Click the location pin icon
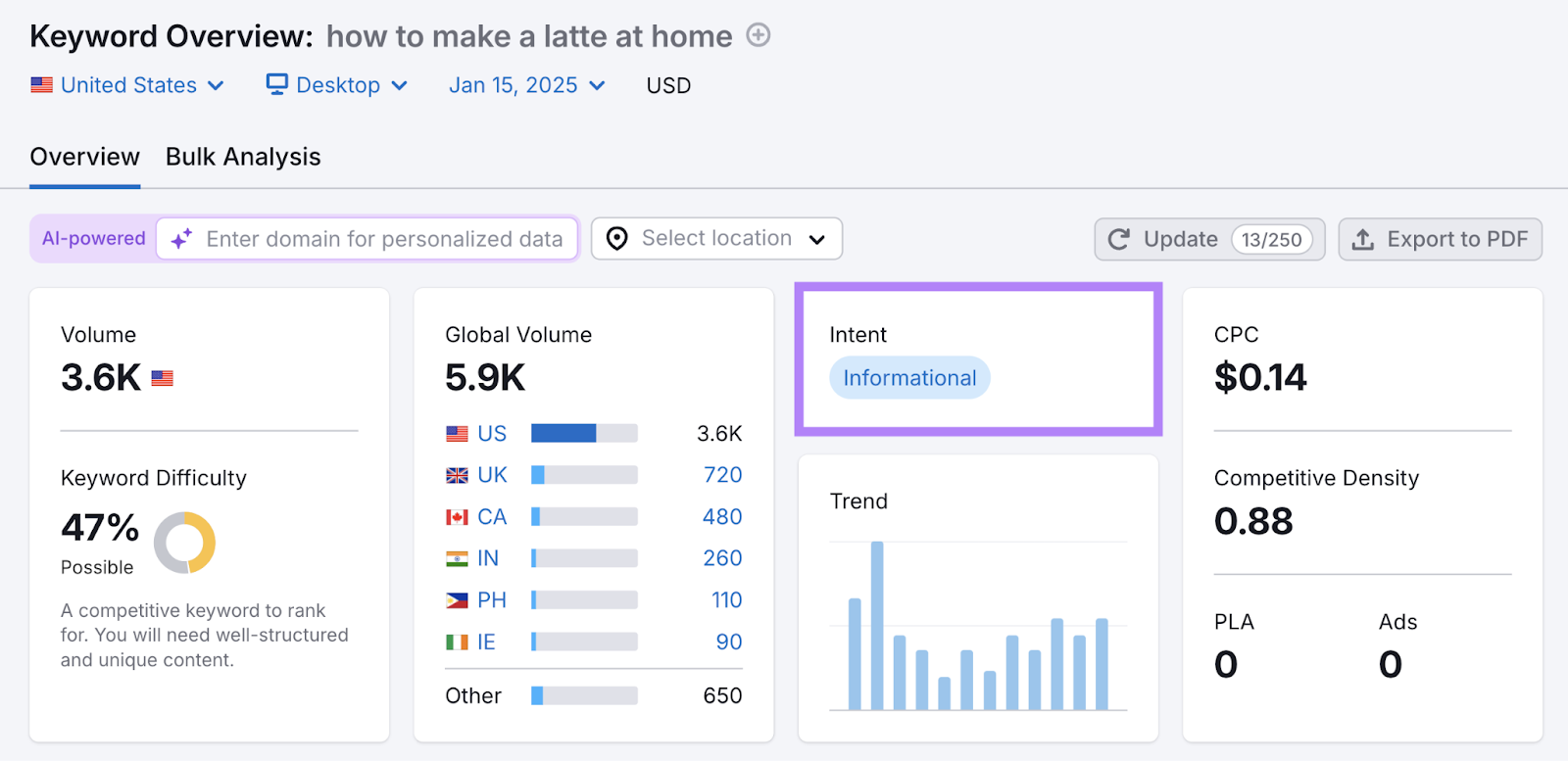The width and height of the screenshot is (1568, 761). (617, 239)
